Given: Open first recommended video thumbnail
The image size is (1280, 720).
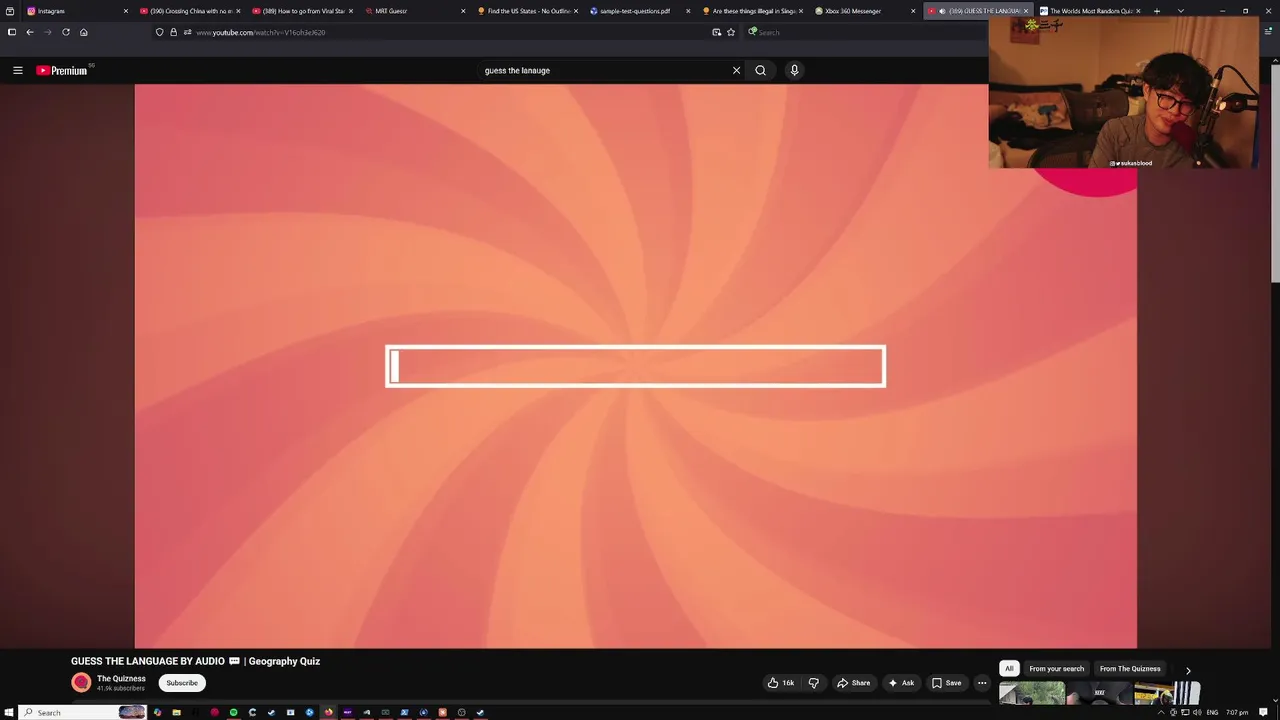Looking at the screenshot, I should (1032, 693).
